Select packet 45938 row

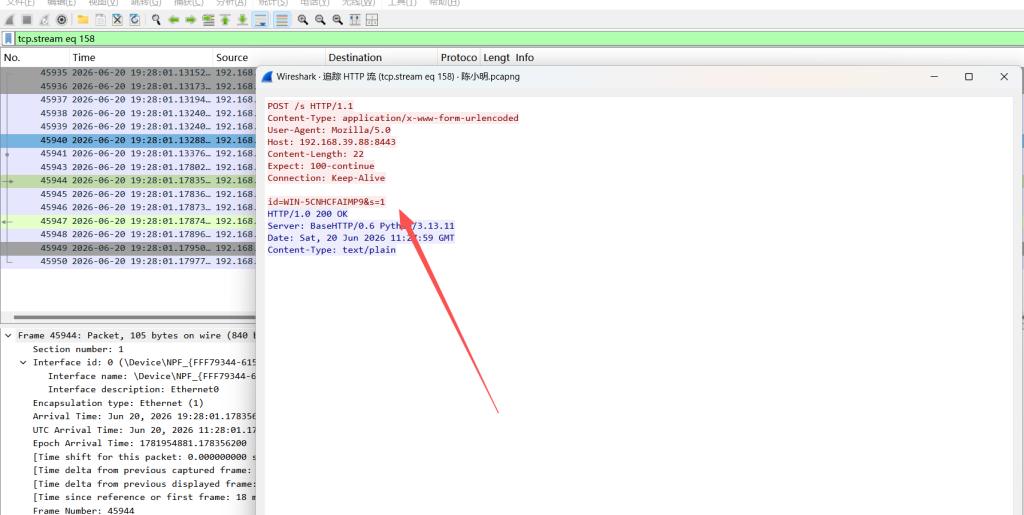point(128,113)
